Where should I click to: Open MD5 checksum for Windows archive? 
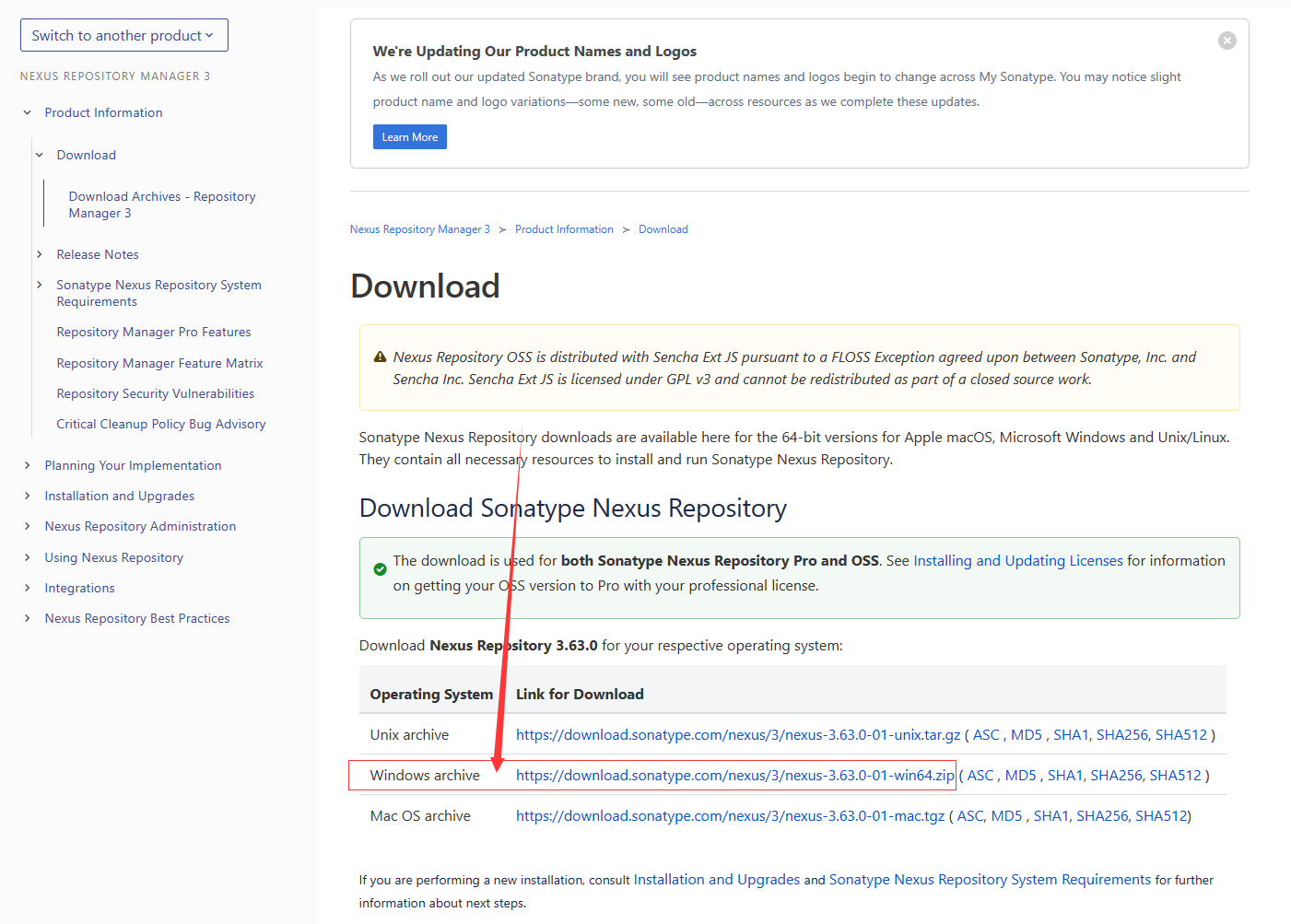[1021, 775]
